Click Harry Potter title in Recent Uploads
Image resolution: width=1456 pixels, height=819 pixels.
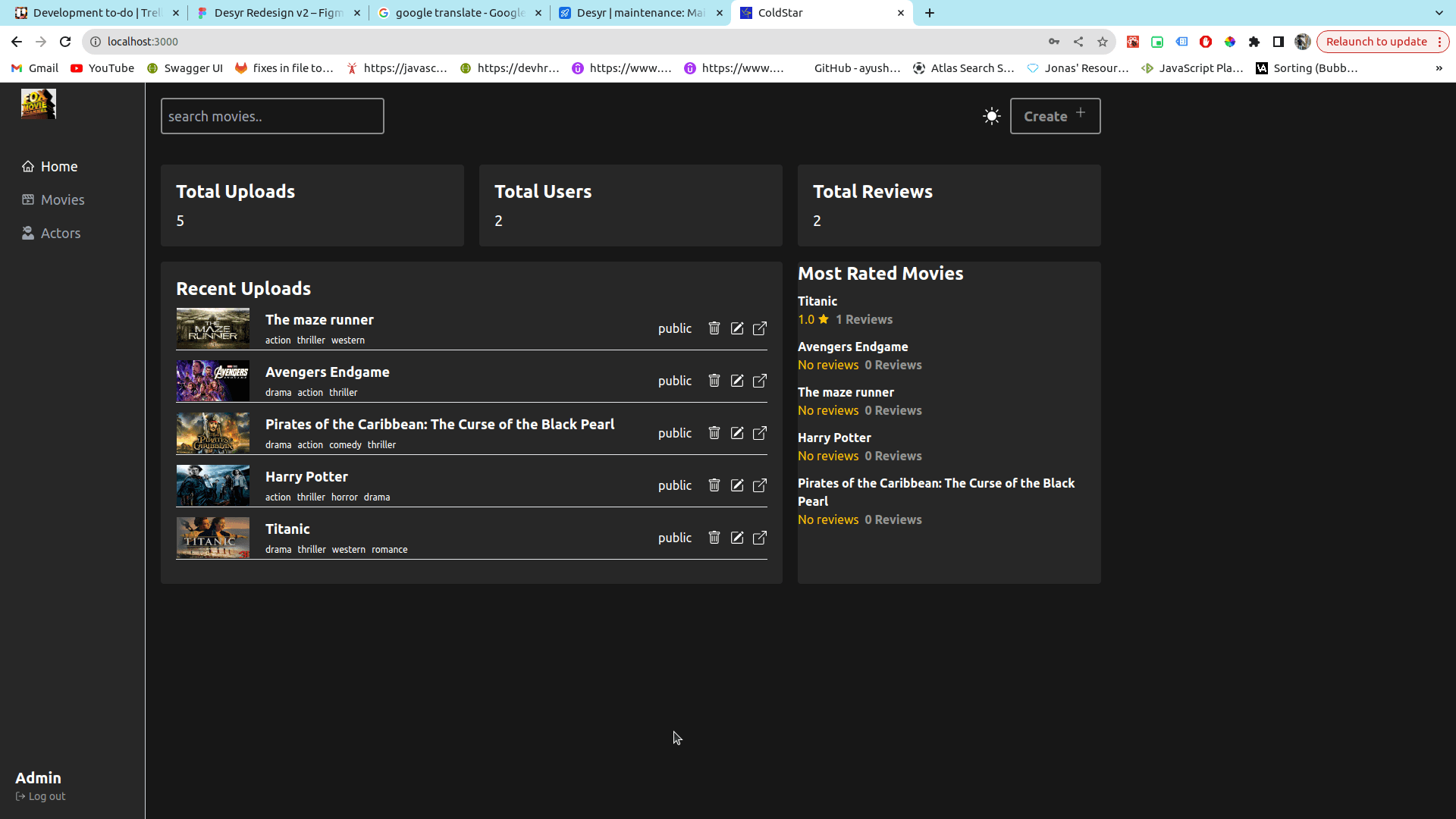[306, 476]
